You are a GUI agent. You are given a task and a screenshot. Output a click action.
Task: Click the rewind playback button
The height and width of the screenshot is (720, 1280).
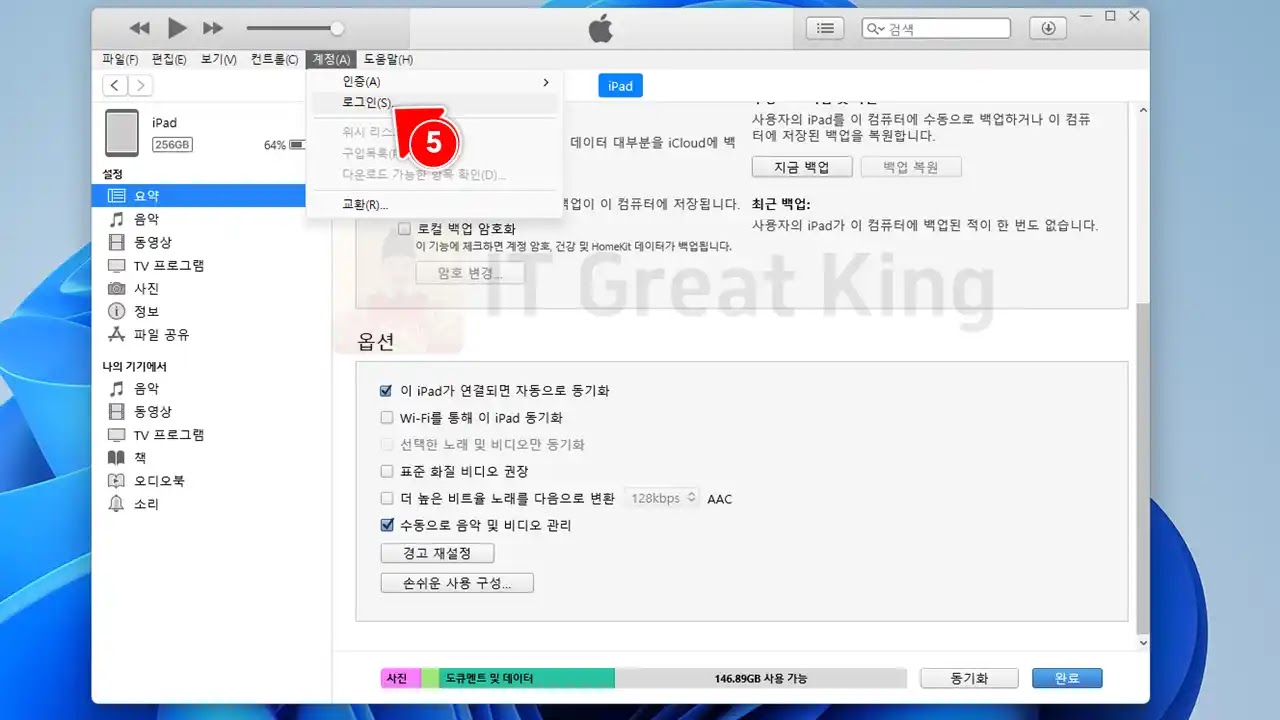140,28
